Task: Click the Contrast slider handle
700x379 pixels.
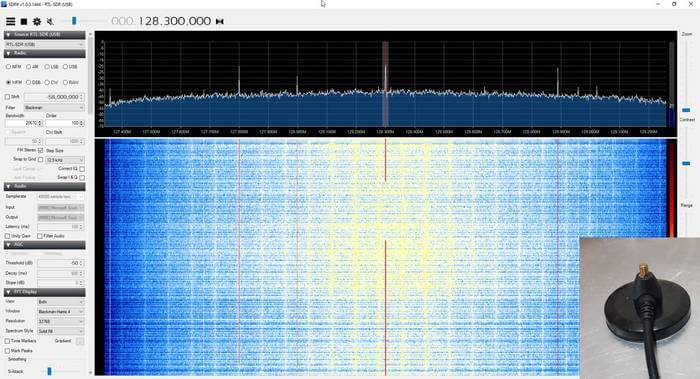Action: pyautogui.click(x=686, y=110)
